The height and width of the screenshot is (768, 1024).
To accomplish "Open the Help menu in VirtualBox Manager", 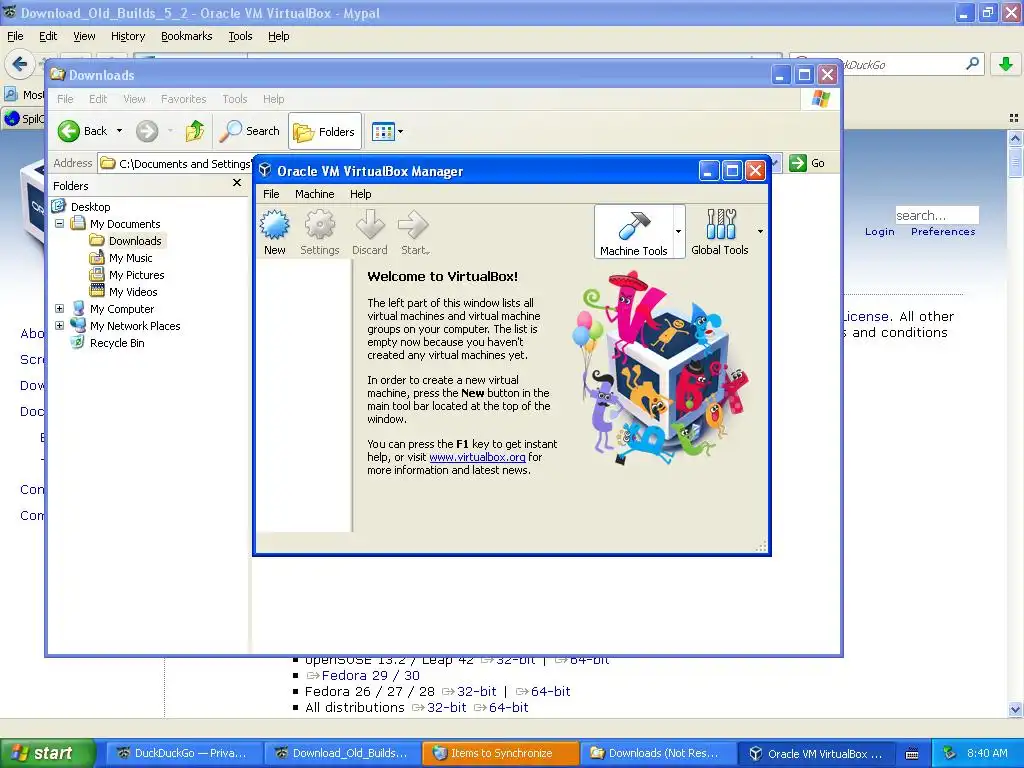I will pos(360,194).
